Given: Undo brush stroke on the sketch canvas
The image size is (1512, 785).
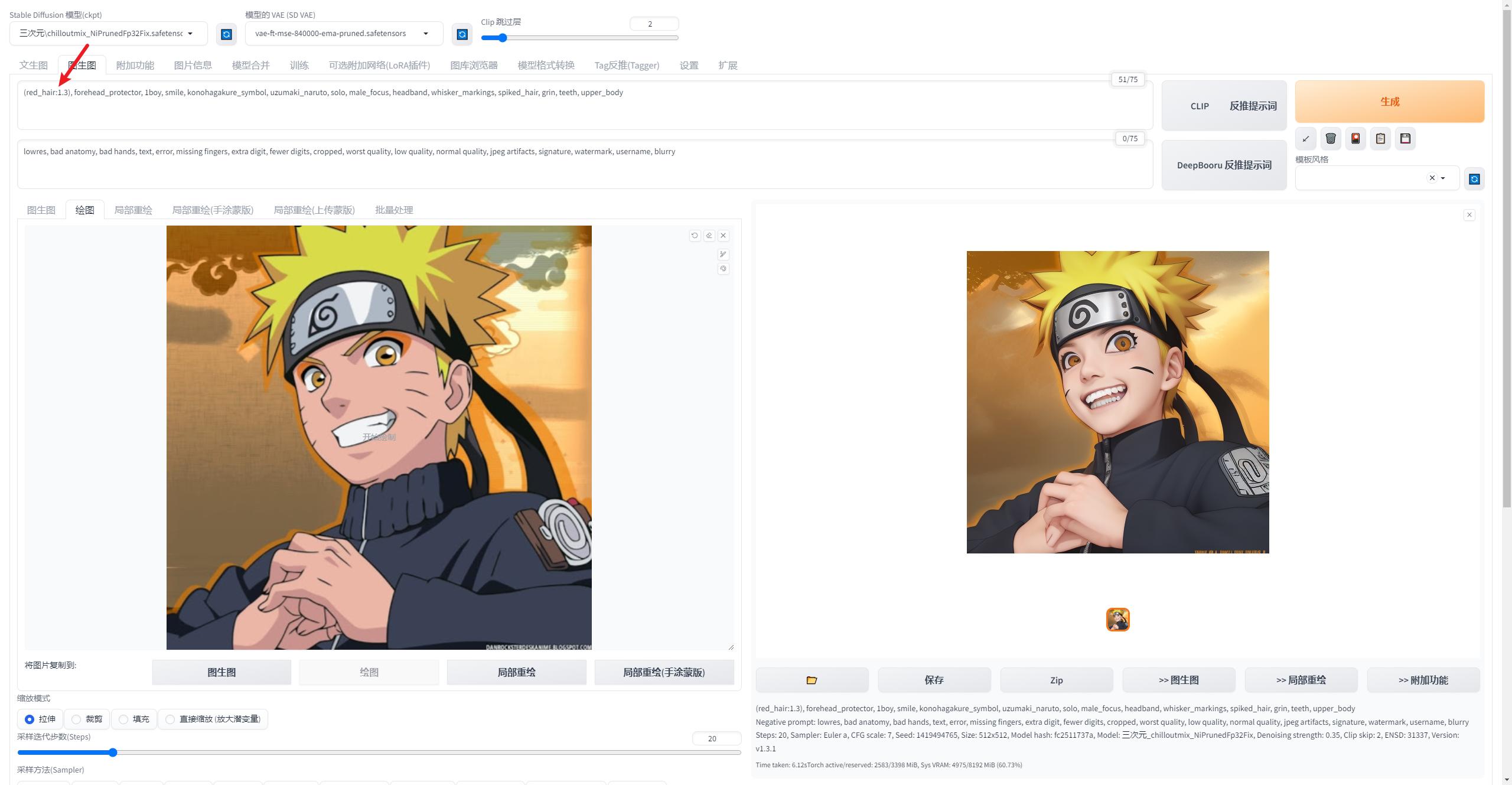Looking at the screenshot, I should click(x=695, y=235).
